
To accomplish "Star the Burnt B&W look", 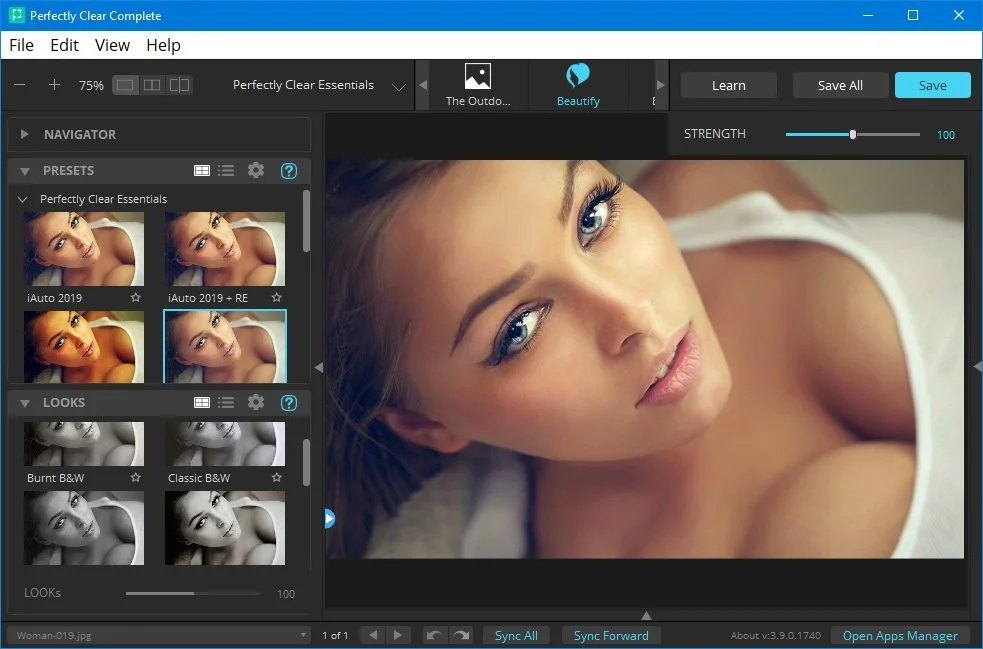I will coord(136,478).
